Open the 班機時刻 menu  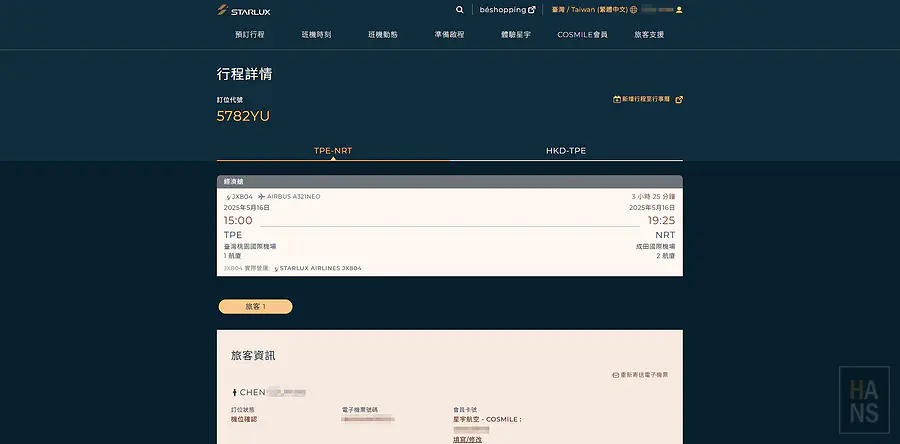(x=316, y=34)
